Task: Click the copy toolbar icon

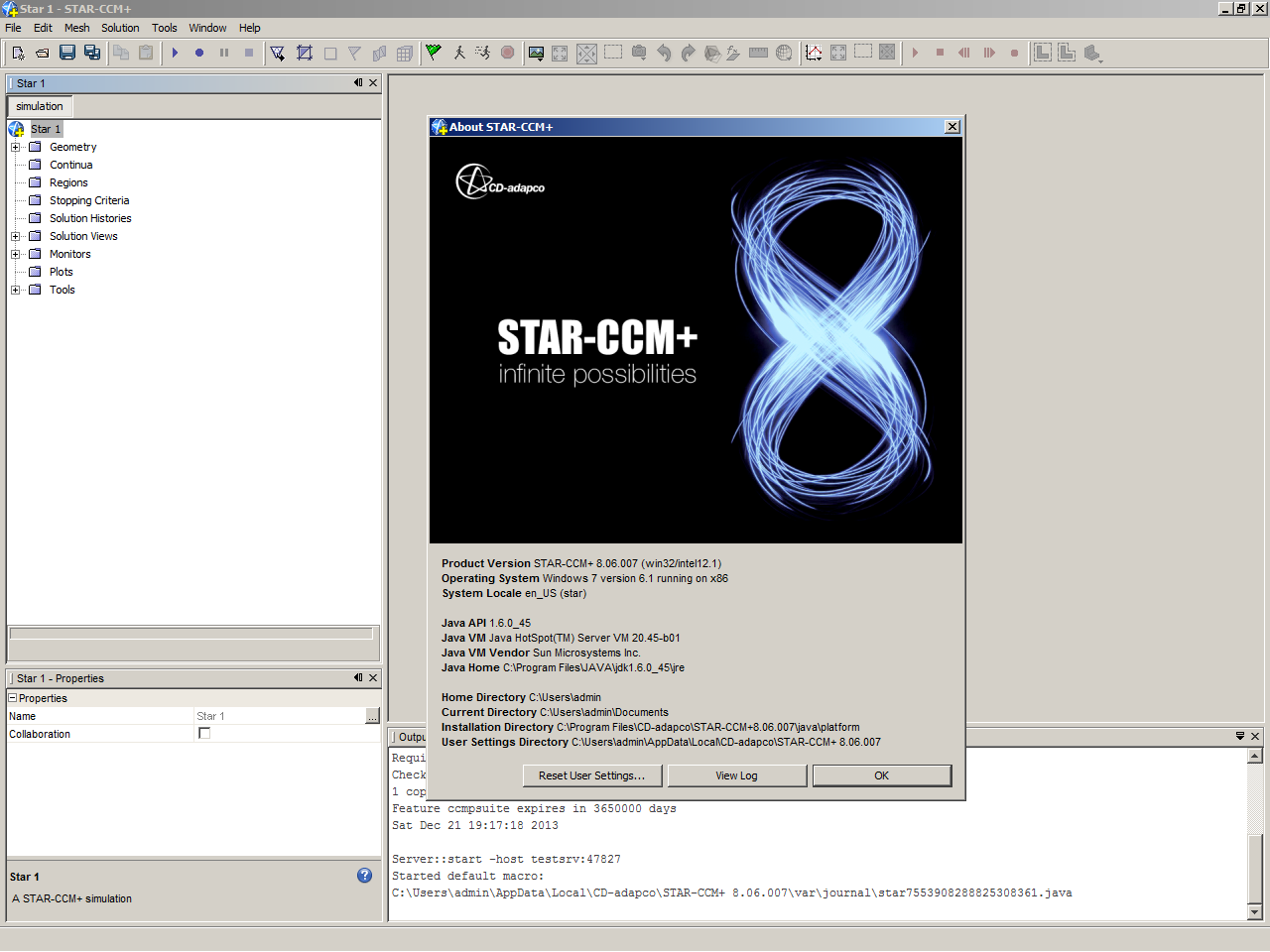Action: point(121,53)
